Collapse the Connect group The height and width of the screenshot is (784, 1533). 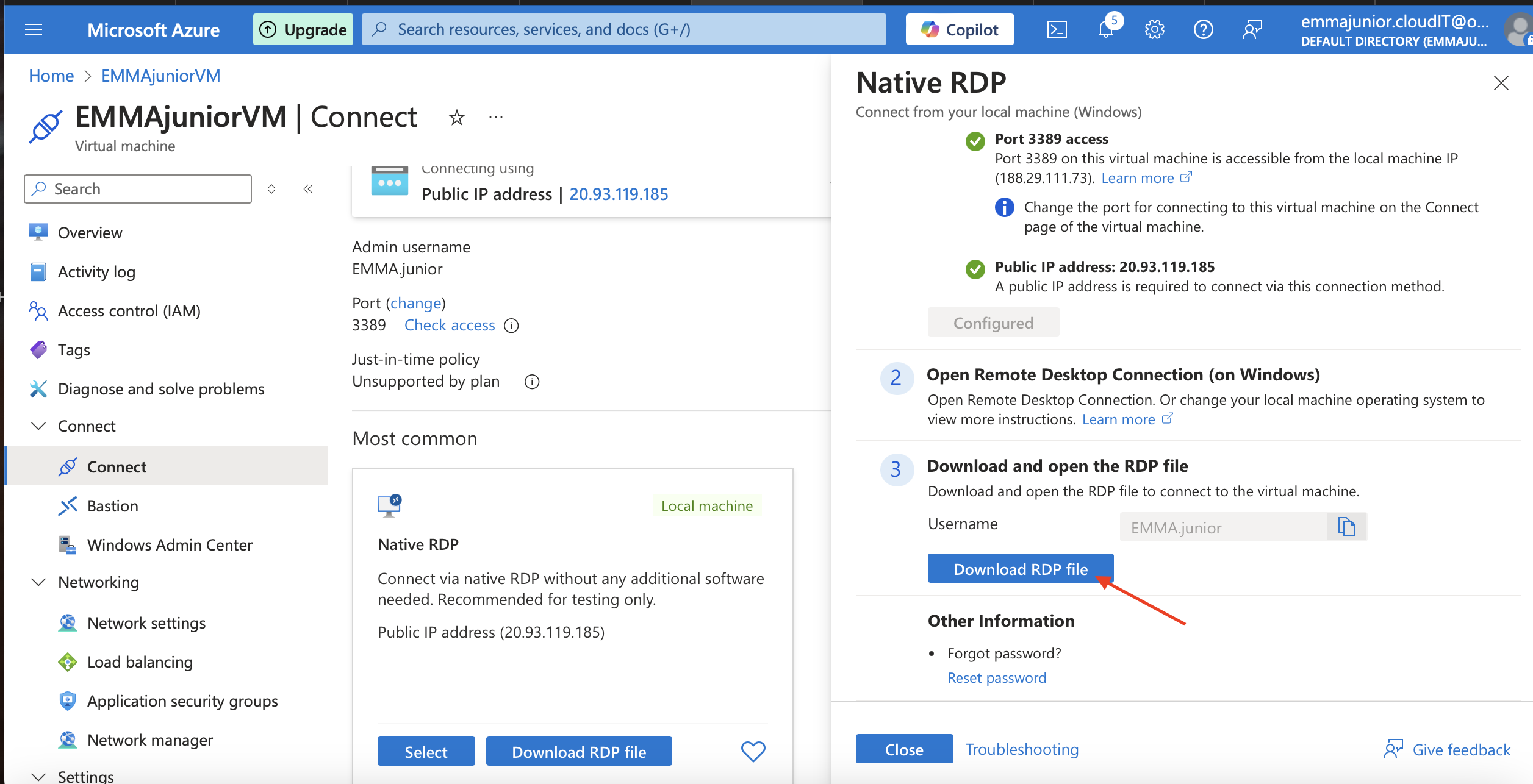38,426
